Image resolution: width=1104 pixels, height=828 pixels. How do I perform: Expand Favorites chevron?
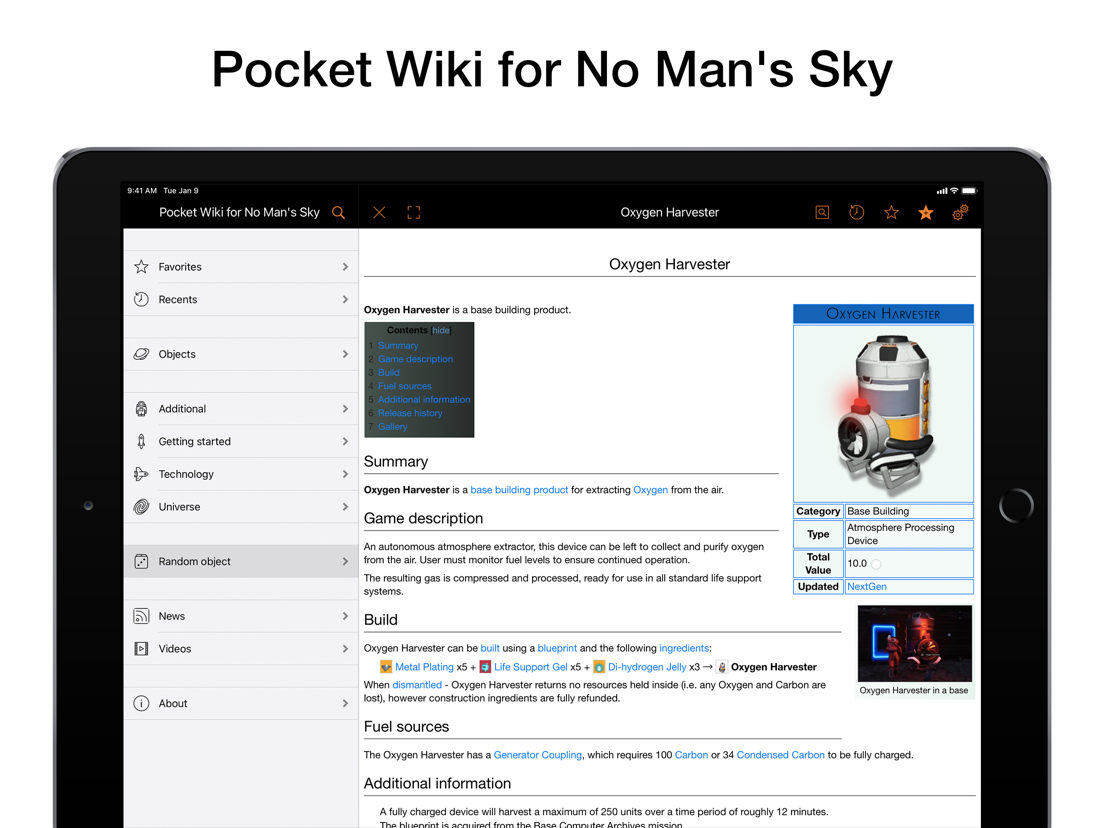345,267
